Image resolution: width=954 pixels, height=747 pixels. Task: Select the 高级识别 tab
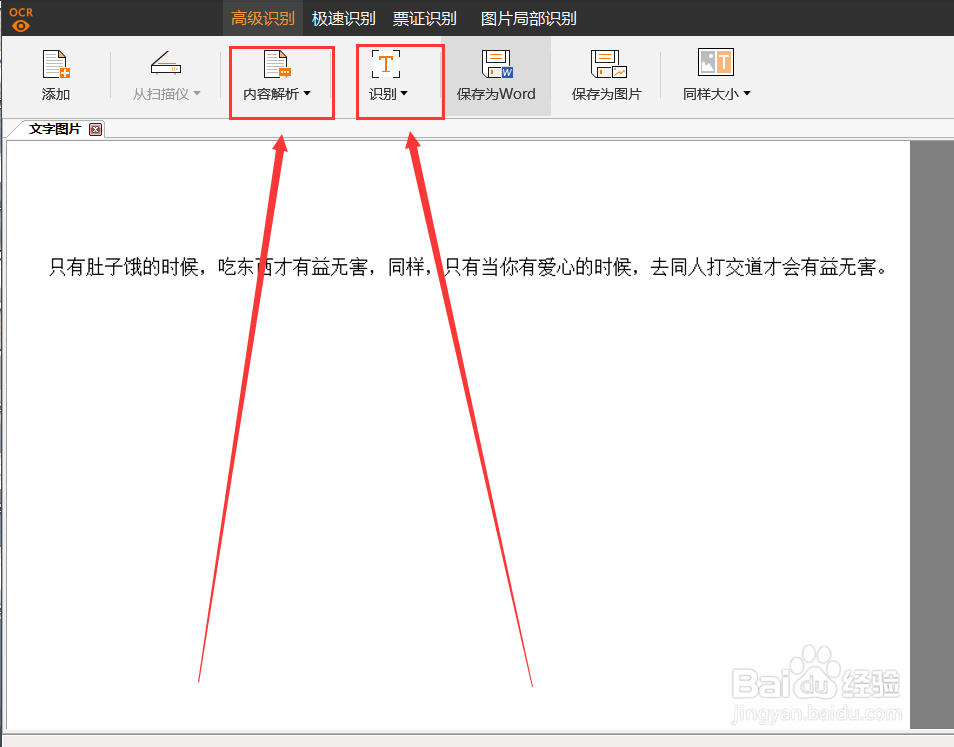[x=261, y=18]
